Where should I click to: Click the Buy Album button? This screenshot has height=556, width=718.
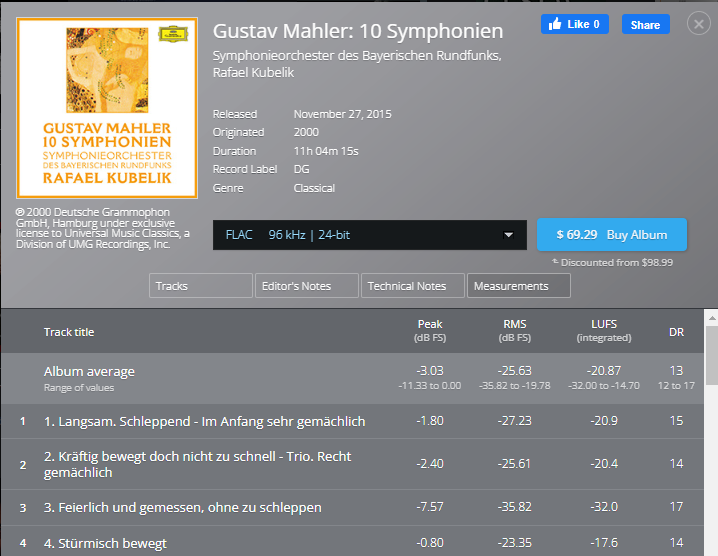coord(612,235)
